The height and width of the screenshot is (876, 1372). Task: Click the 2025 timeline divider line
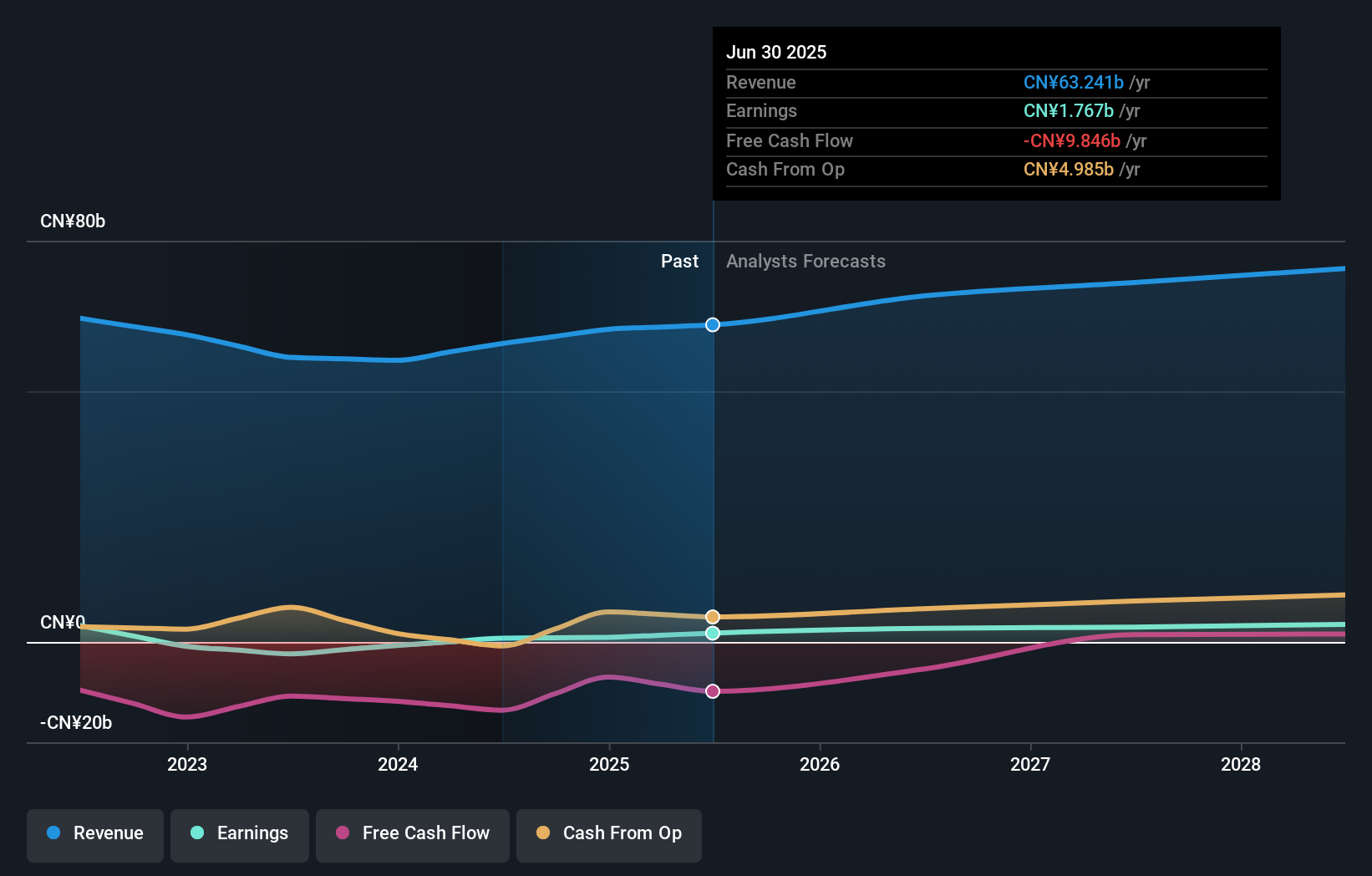click(x=713, y=502)
